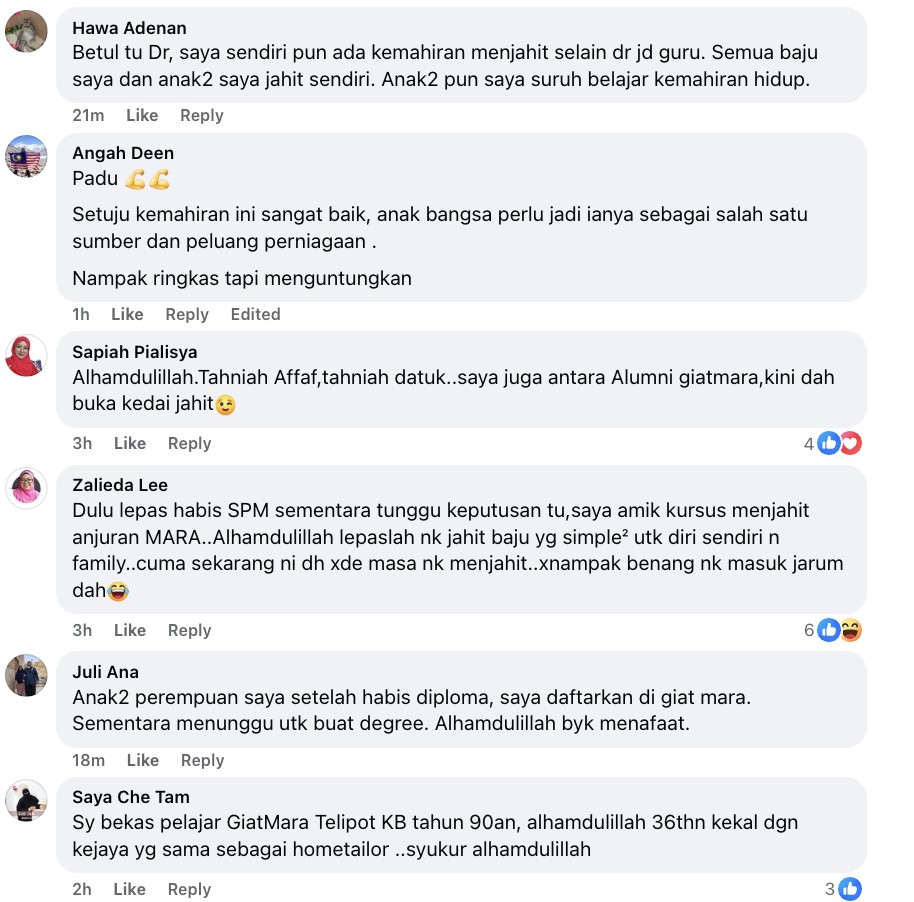View like and heart reactions on Sapiah's comment
The height and width of the screenshot is (902, 914).
tap(833, 444)
